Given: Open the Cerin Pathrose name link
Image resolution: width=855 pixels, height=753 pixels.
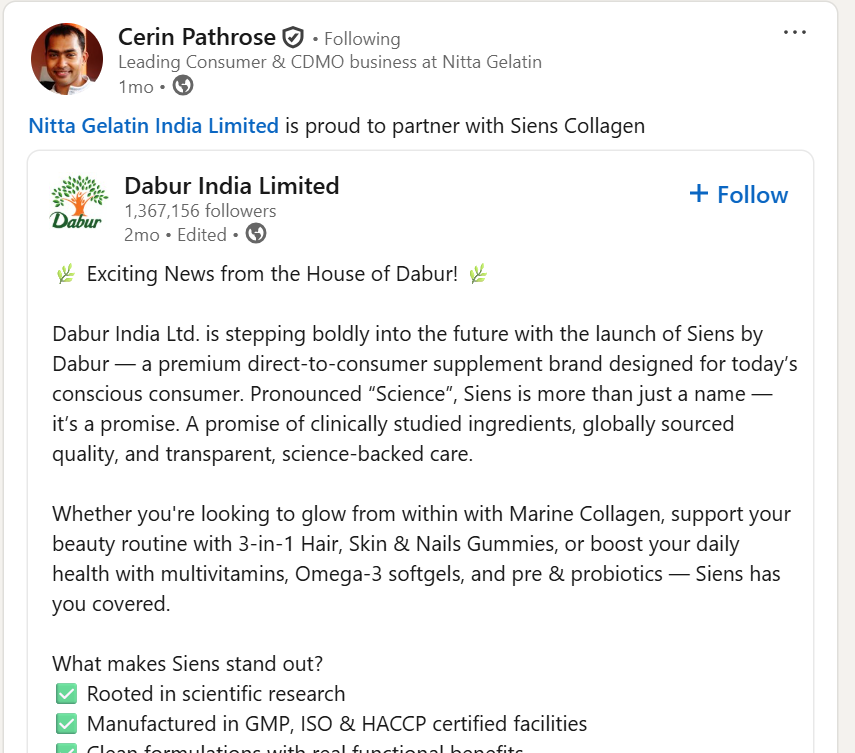Looking at the screenshot, I should click(x=196, y=38).
